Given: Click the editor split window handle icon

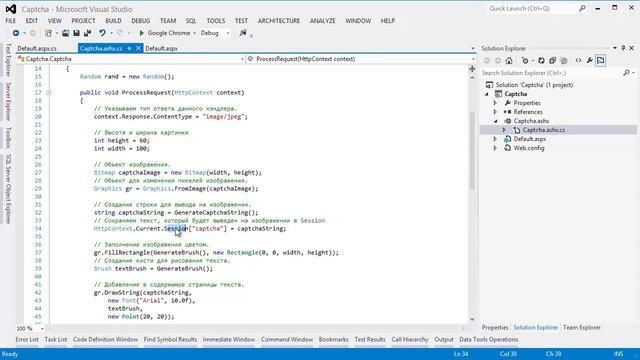Looking at the screenshot, I should 472,69.
